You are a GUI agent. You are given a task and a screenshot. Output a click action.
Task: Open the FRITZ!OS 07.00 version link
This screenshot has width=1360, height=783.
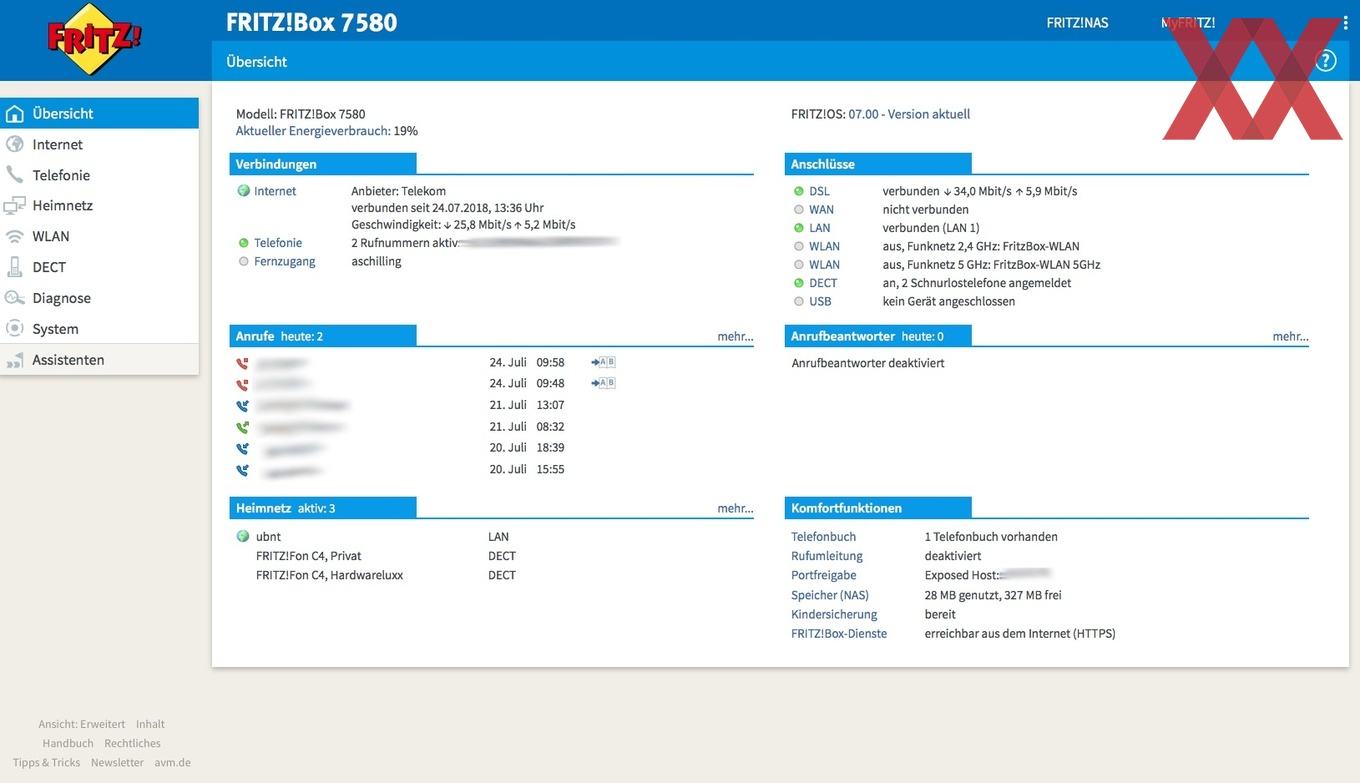tap(909, 114)
